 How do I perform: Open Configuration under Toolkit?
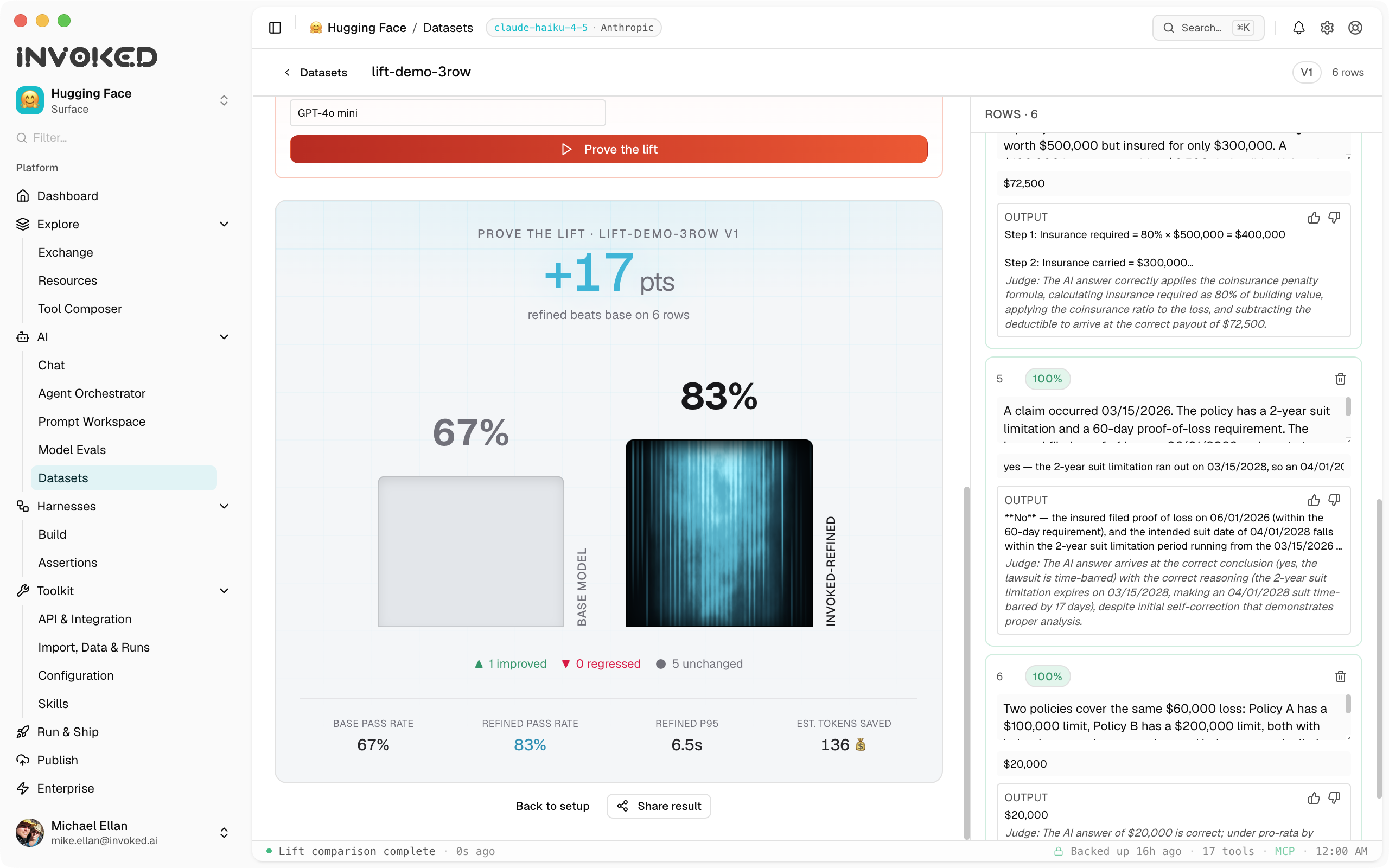coord(76,676)
